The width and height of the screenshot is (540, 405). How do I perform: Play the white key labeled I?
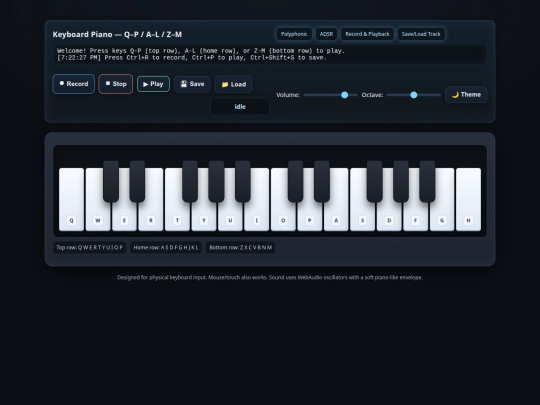(x=257, y=217)
